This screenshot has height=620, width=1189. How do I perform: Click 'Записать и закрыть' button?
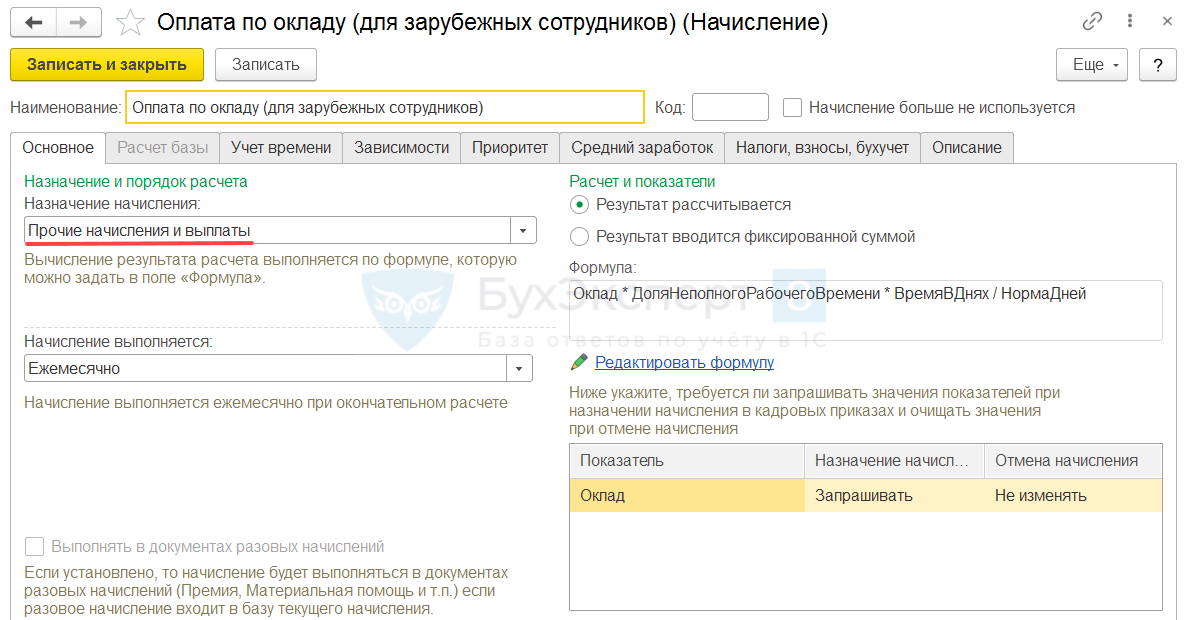tap(107, 65)
